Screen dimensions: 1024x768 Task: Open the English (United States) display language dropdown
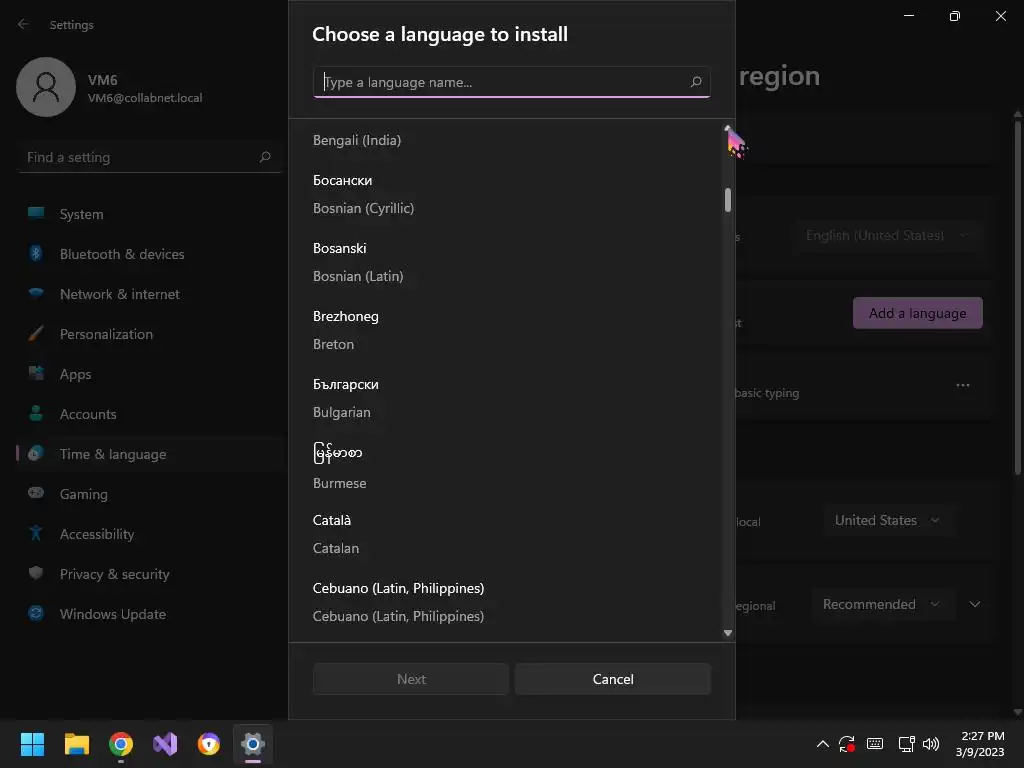coord(886,235)
